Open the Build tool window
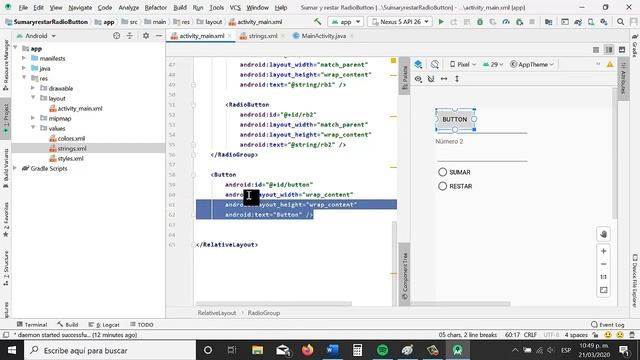This screenshot has height=360, width=640. (x=68, y=324)
